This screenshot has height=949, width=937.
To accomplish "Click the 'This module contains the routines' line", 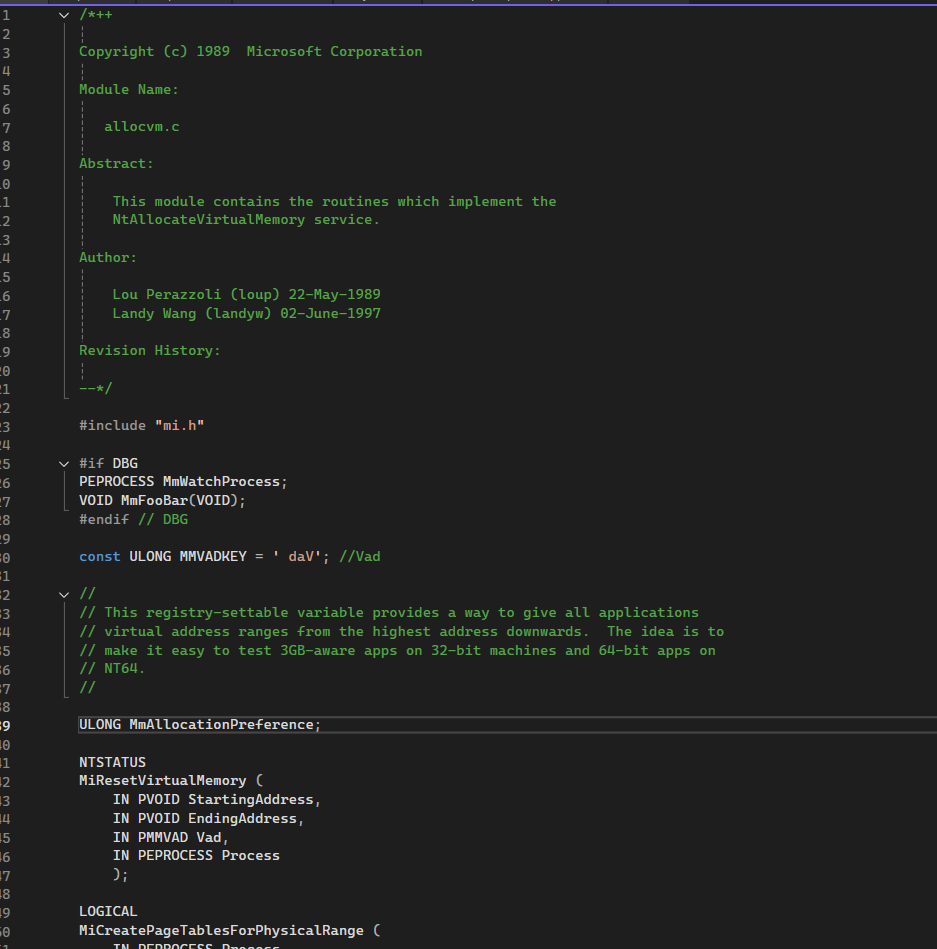I will pyautogui.click(x=334, y=202).
